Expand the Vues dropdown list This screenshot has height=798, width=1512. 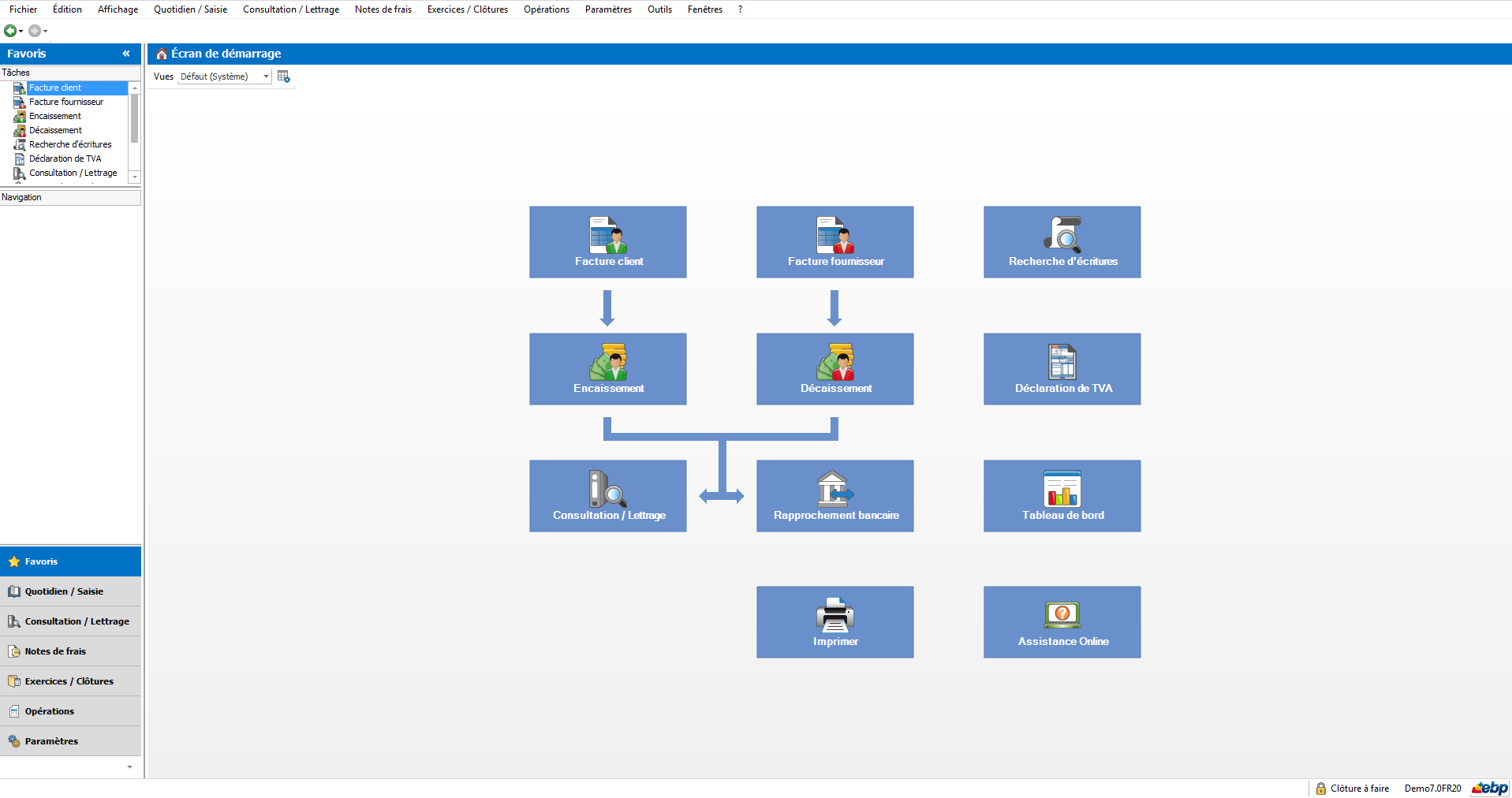[266, 76]
